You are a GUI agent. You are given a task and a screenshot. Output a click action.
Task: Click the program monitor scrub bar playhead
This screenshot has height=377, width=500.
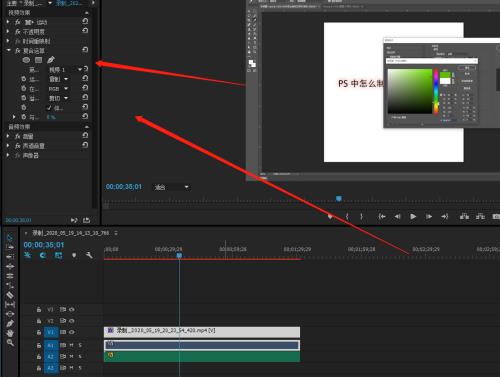click(x=339, y=199)
